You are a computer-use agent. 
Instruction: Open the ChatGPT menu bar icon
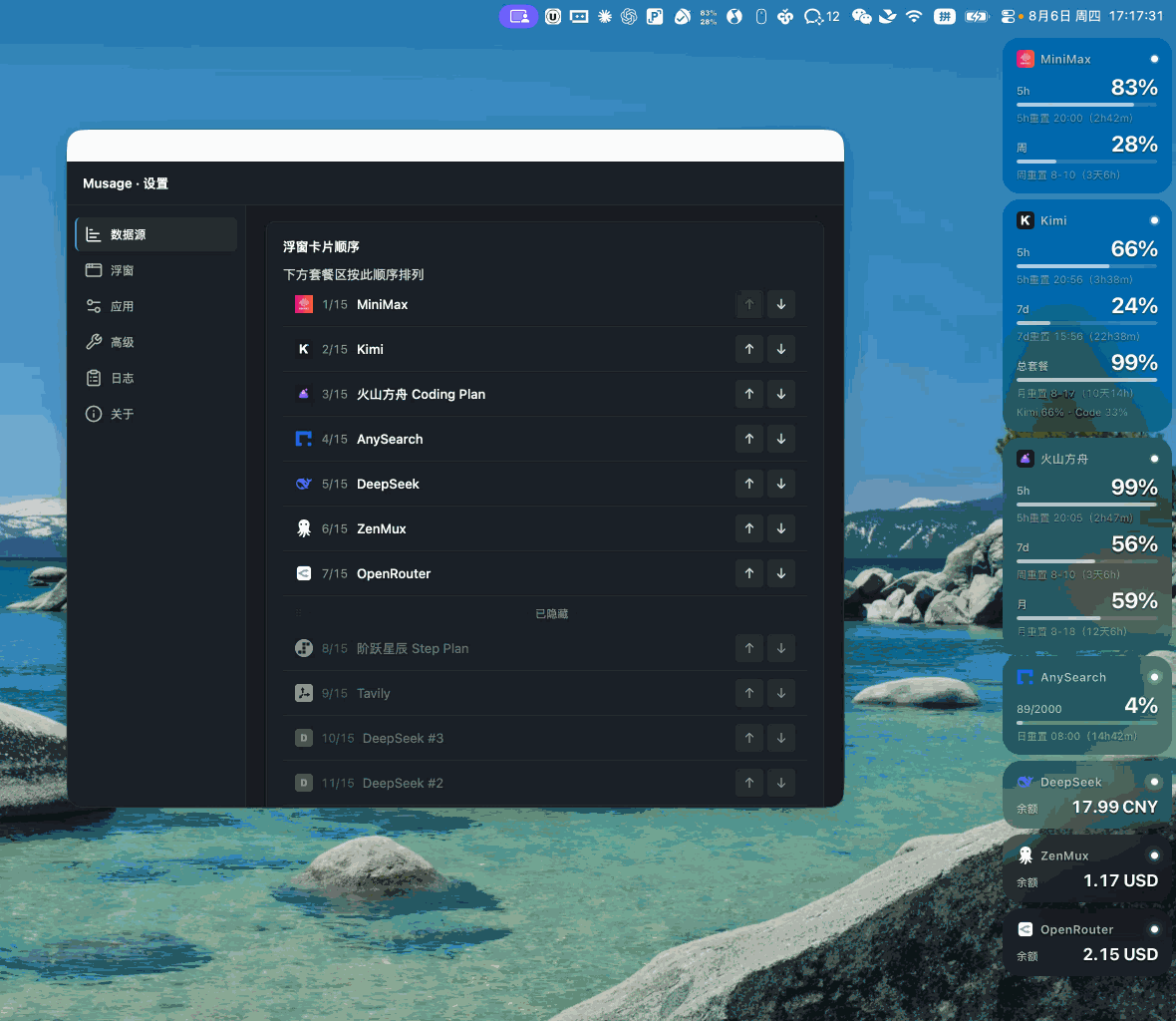pyautogui.click(x=629, y=16)
